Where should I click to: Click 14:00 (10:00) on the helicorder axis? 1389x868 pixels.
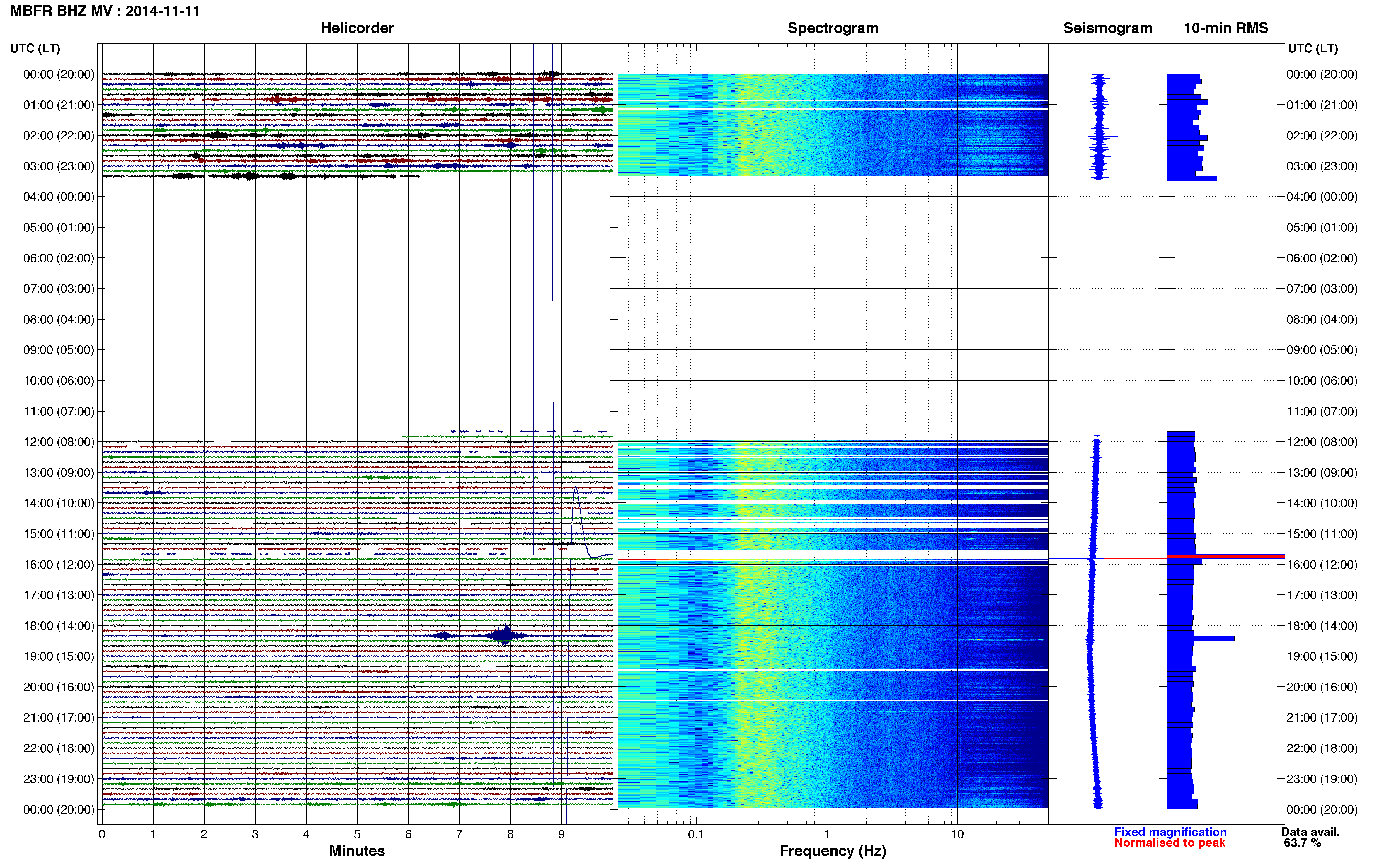coord(59,503)
